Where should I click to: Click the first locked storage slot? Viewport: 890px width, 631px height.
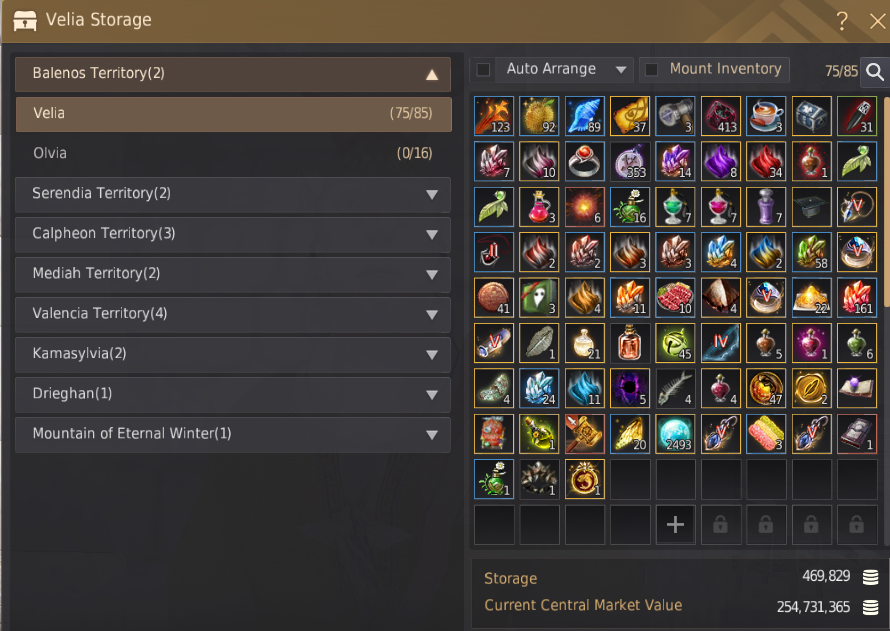721,525
